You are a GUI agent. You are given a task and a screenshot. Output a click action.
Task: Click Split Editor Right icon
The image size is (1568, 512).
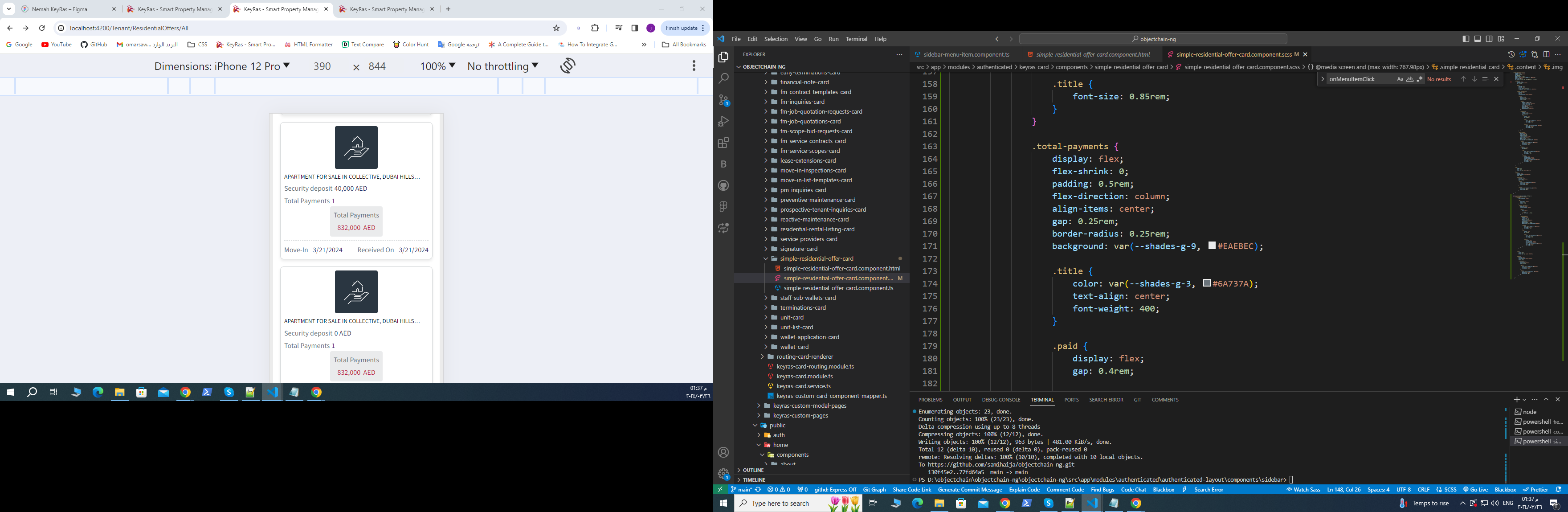tap(1546, 55)
